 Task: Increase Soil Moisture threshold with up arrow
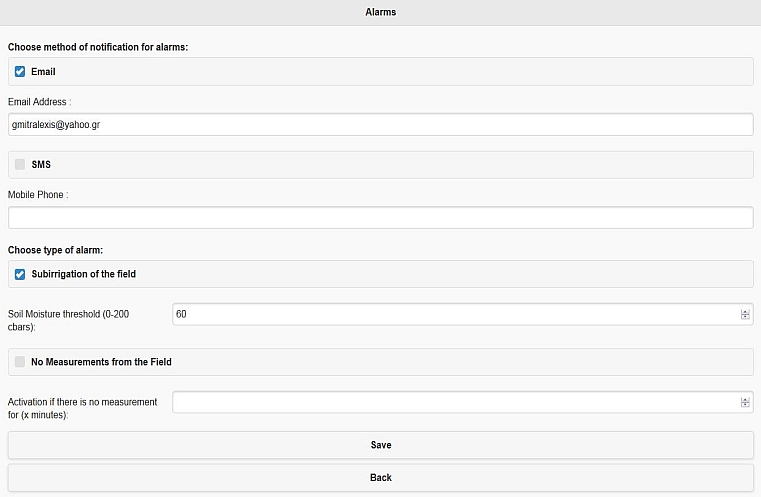coord(745,312)
